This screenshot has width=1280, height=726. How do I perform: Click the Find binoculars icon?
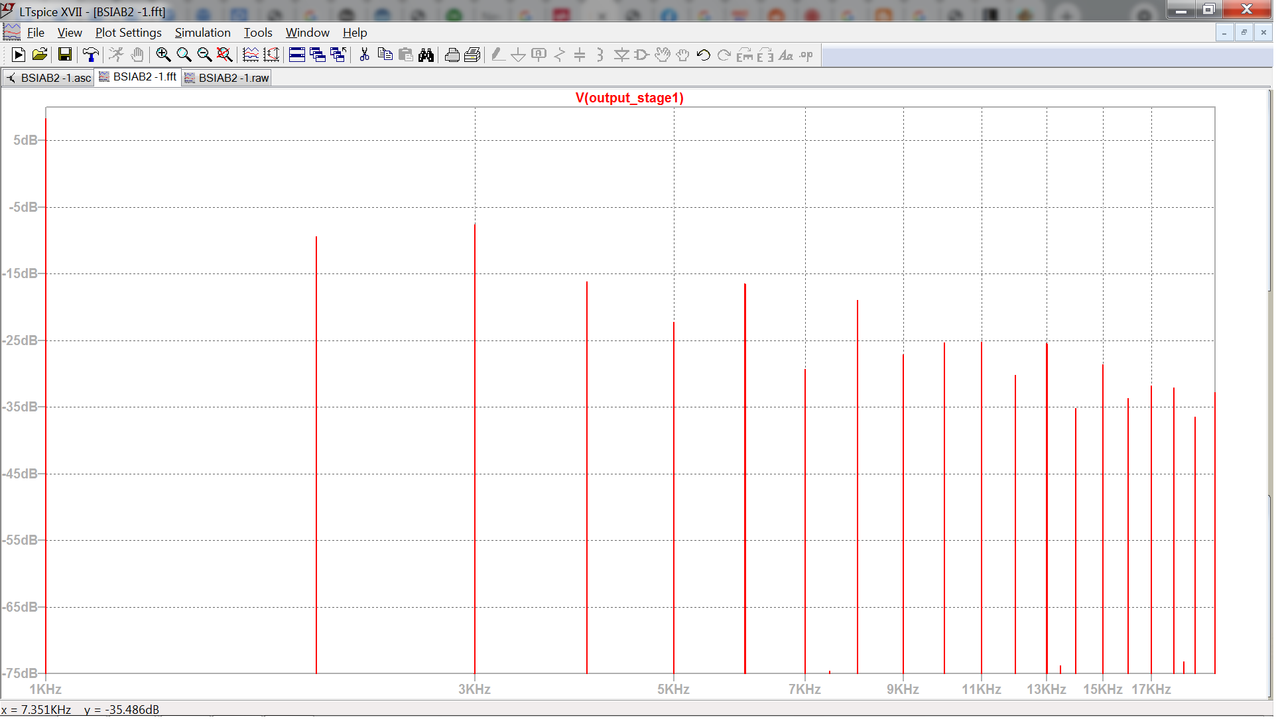coord(427,55)
